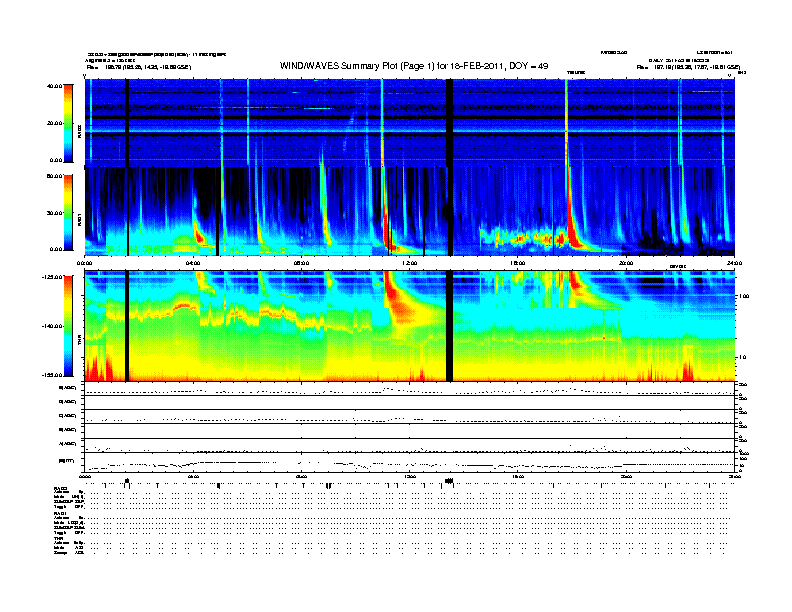792x612 pixels.
Task: Click the wide black data gap in RAD2 panel
Action: 450,123
